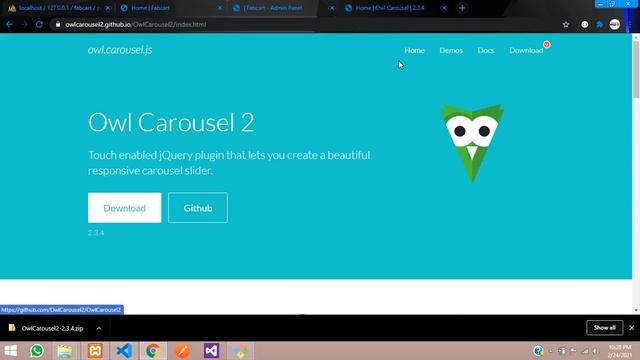Reload the Owl Carousel page
The height and width of the screenshot is (360, 640).
(x=39, y=24)
